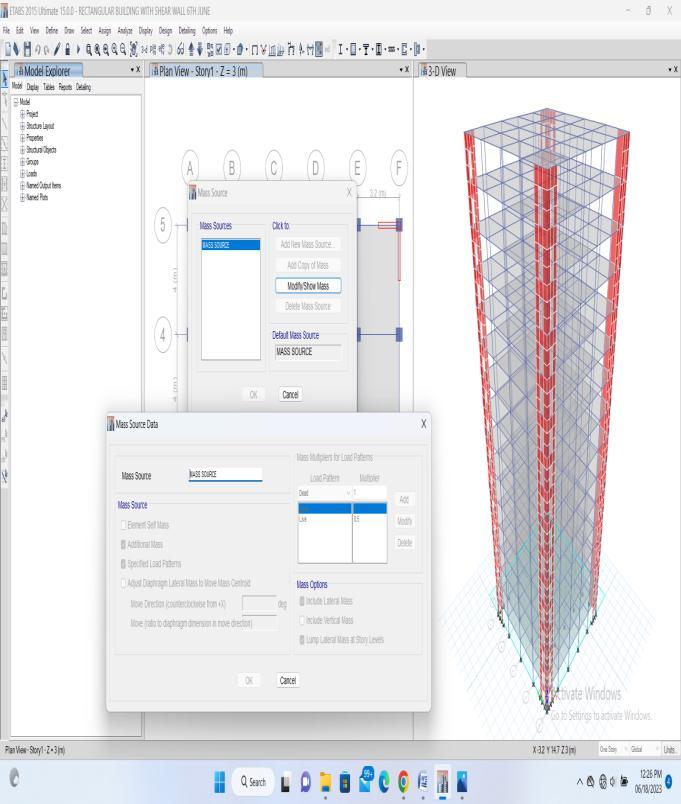The width and height of the screenshot is (681, 804).
Task: Open Microsoft Store taskbar icon
Action: click(x=345, y=781)
